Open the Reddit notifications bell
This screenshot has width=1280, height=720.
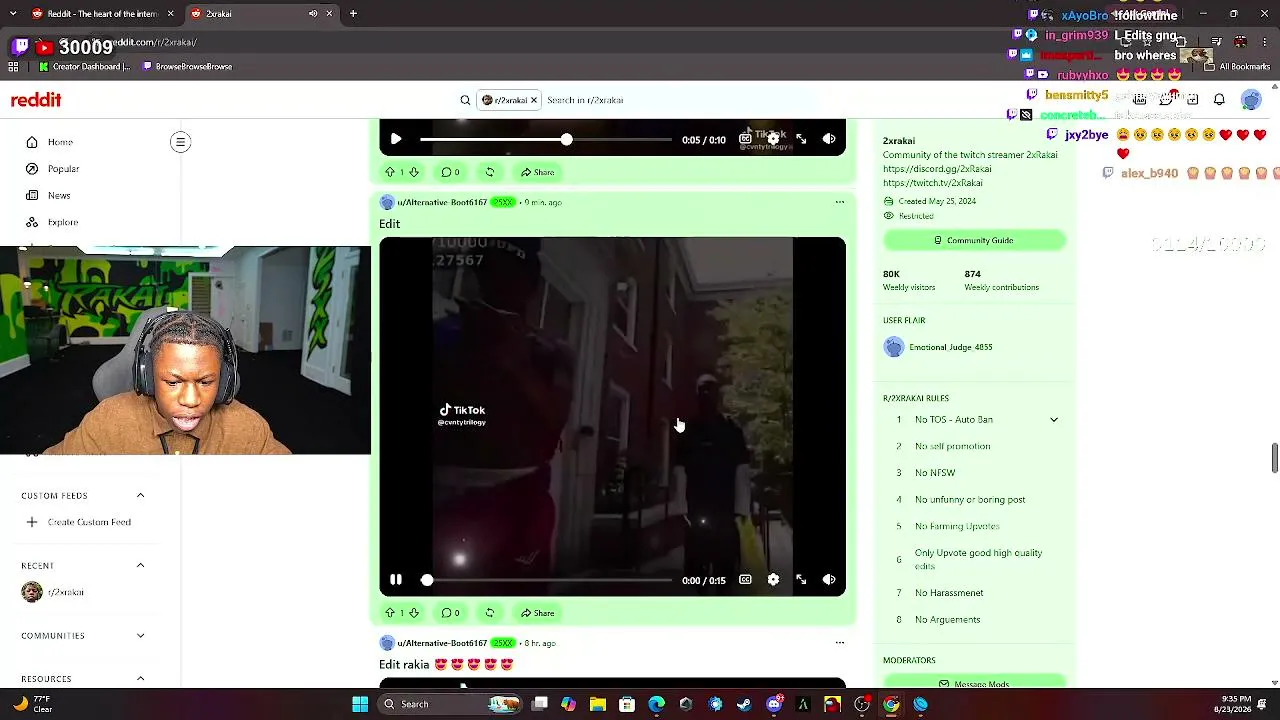pyautogui.click(x=1219, y=100)
